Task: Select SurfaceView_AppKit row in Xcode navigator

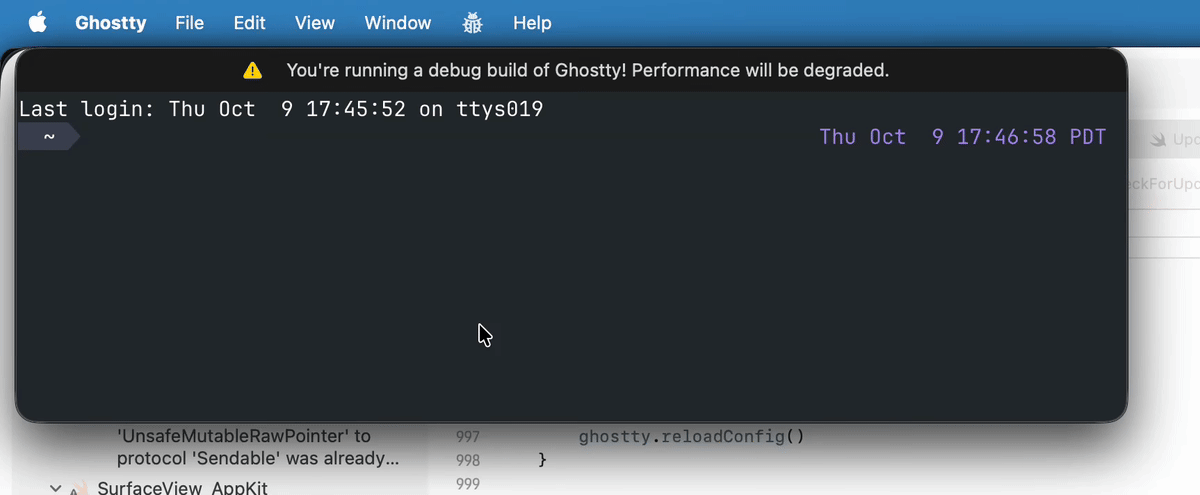Action: (x=182, y=488)
